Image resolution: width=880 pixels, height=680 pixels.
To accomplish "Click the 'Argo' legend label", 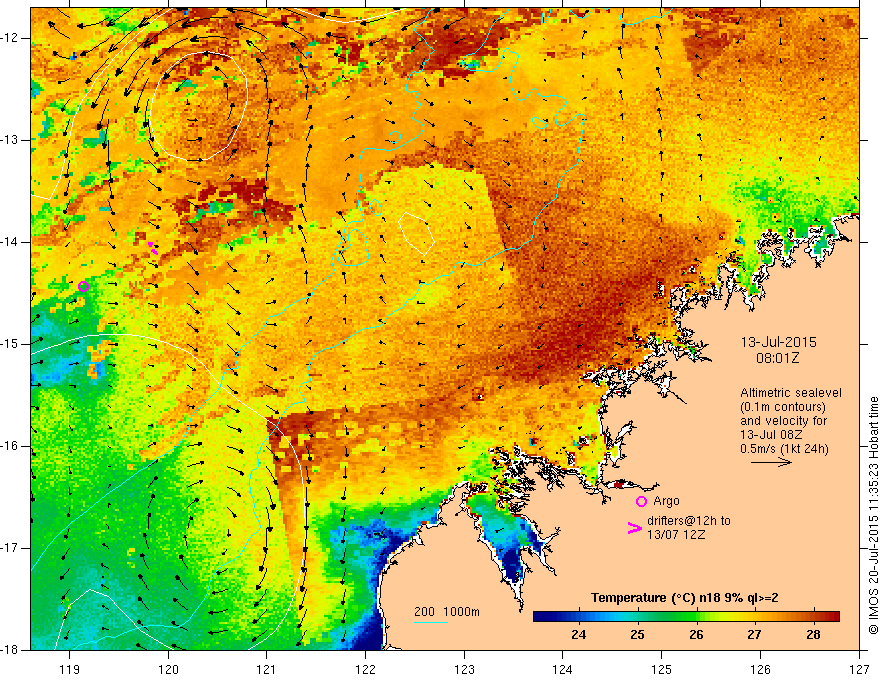I will click(666, 501).
